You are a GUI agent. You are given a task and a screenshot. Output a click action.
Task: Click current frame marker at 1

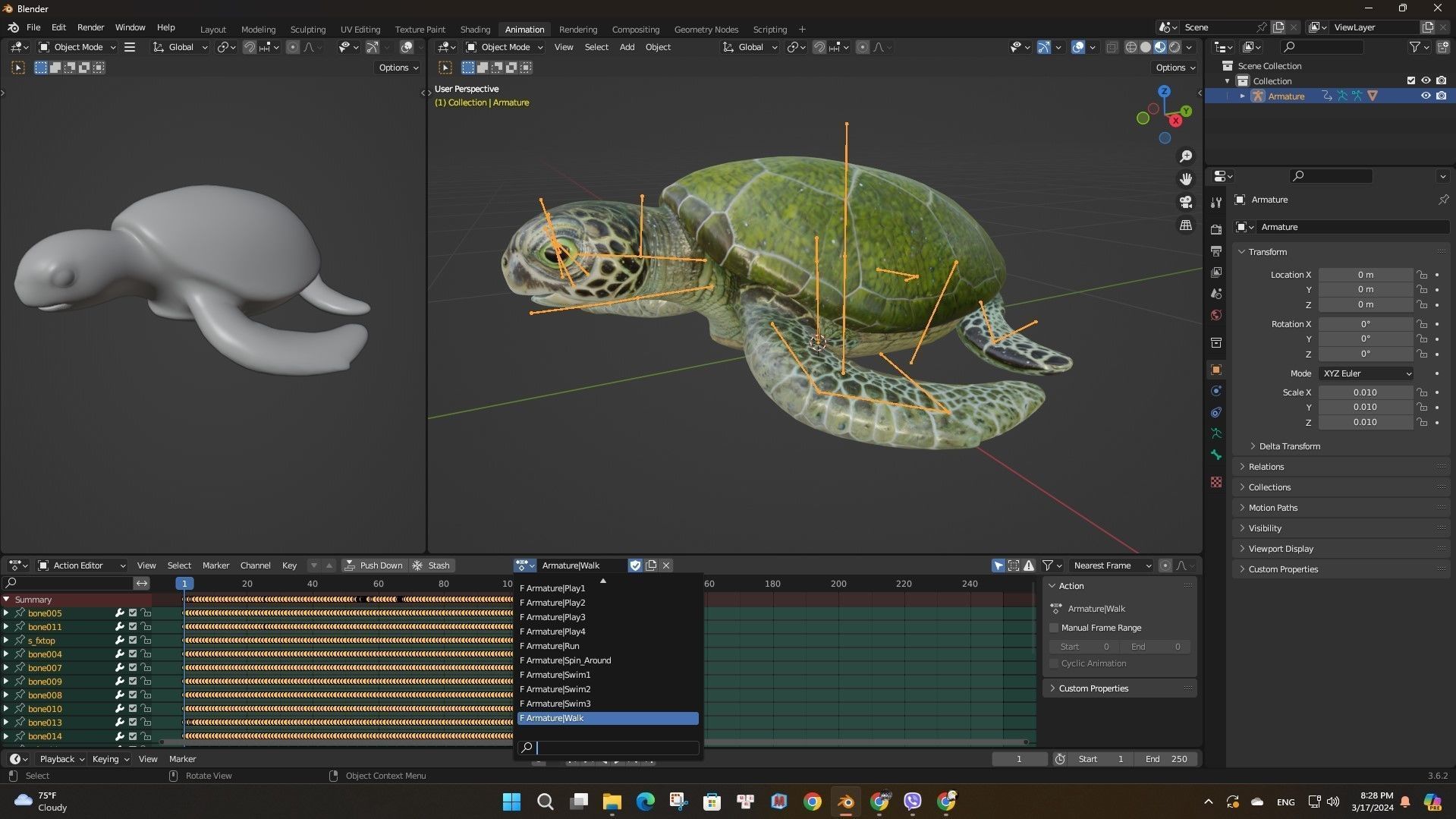(184, 584)
